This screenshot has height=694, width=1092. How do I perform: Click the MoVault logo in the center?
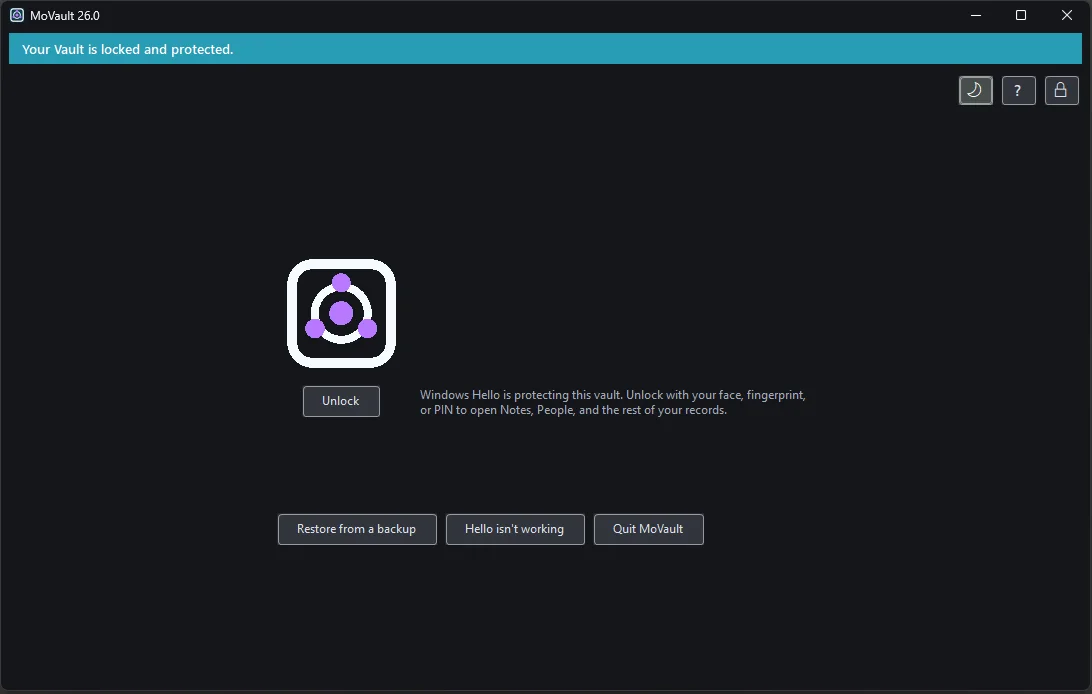pyautogui.click(x=341, y=313)
